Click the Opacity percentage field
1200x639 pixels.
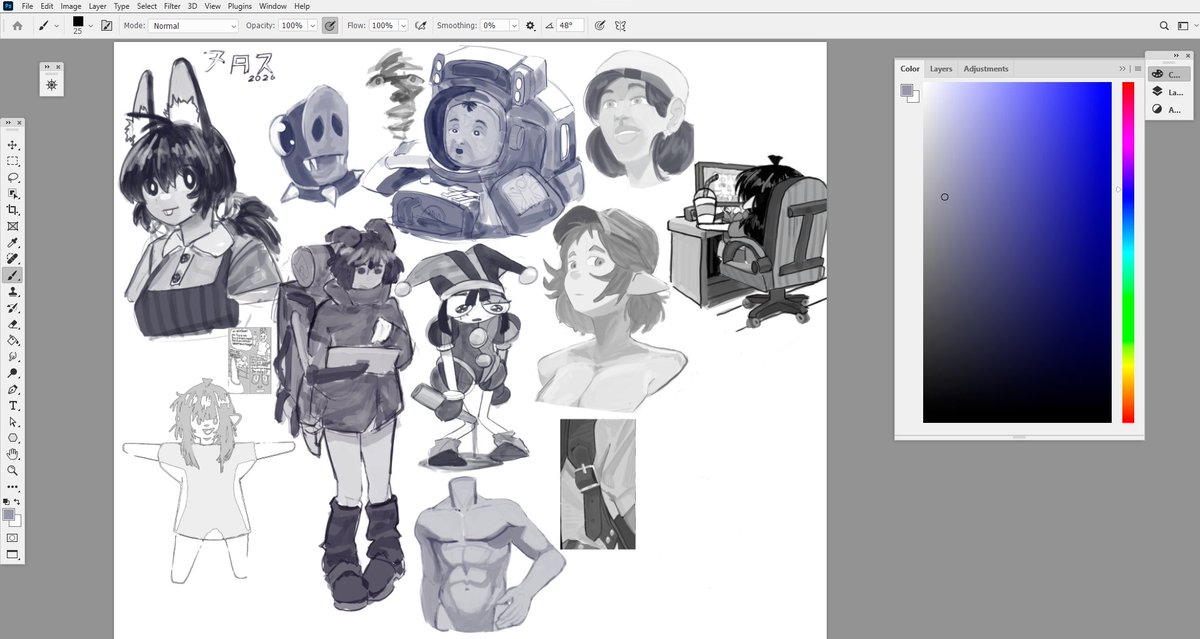(x=292, y=25)
